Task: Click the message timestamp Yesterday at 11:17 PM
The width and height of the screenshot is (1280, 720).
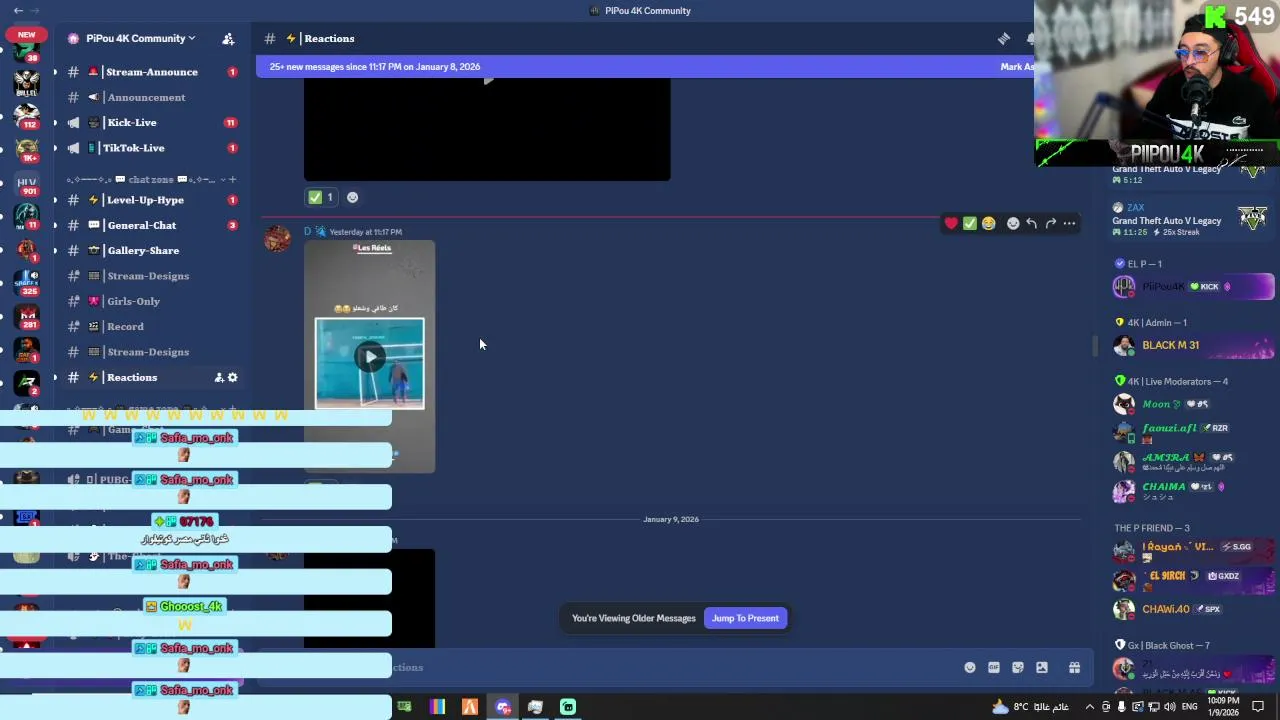Action: pyautogui.click(x=366, y=232)
